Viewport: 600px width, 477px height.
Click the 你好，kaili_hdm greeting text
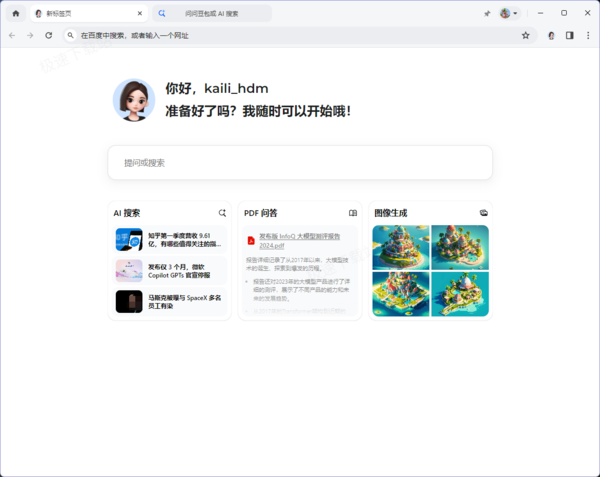(x=217, y=88)
